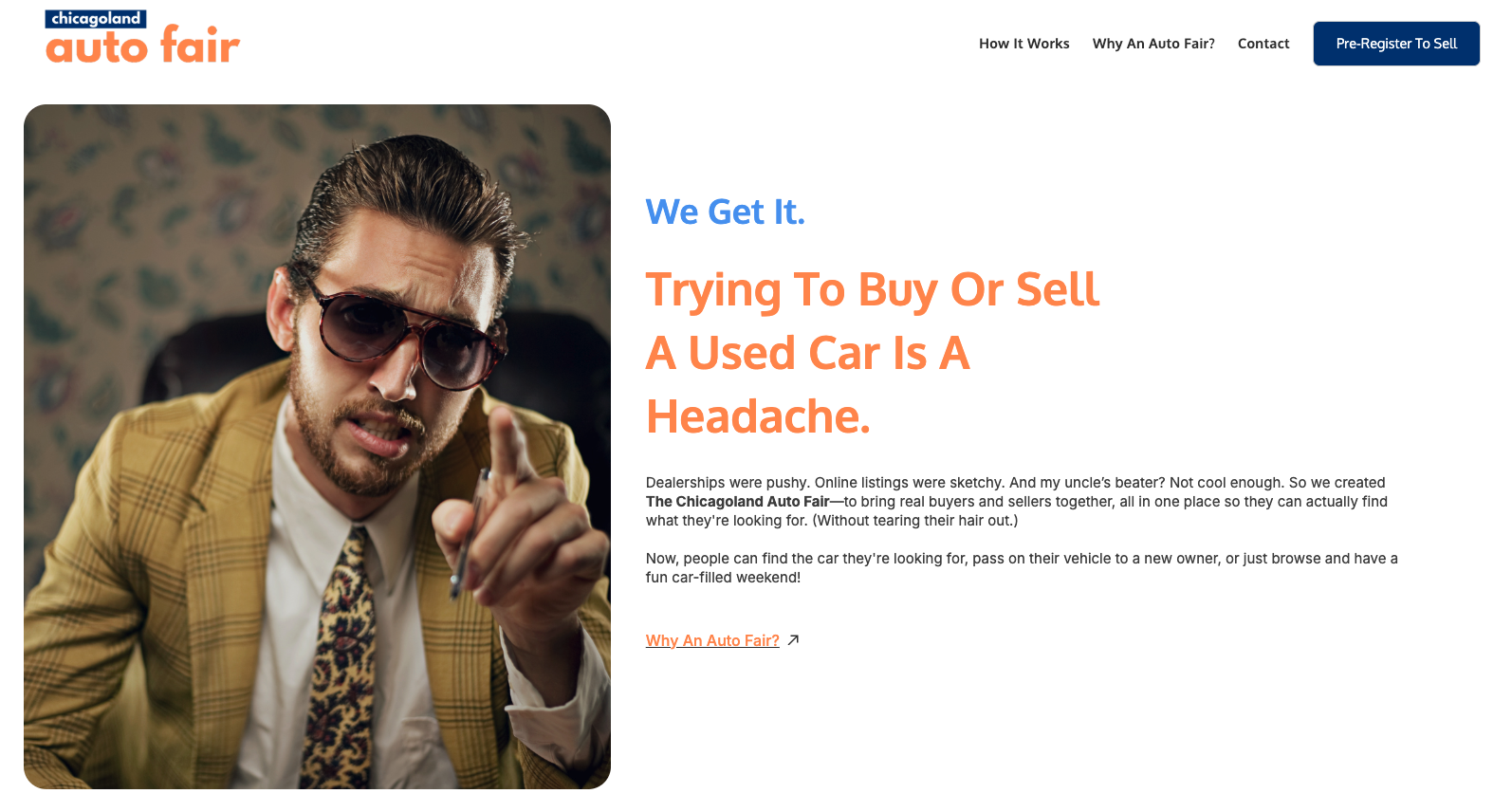
Task: Click the word Headache. in orange headline
Action: [x=758, y=416]
